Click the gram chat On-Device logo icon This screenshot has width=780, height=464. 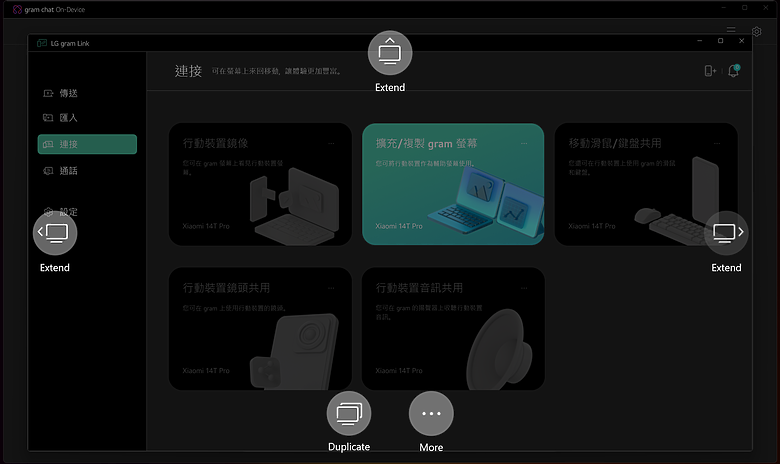pyautogui.click(x=17, y=9)
